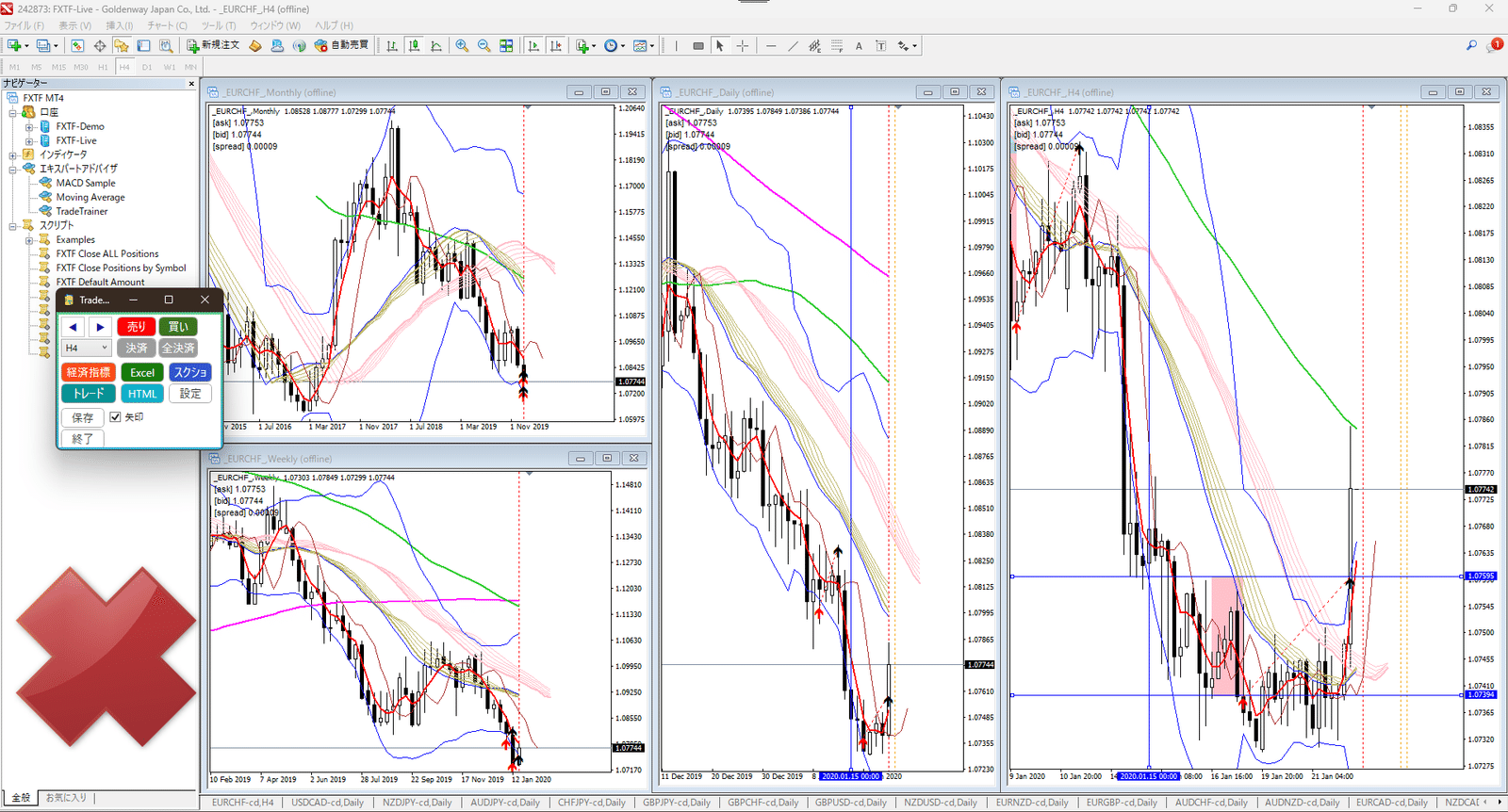Viewport: 1508px width, 812px height.
Task: Open 挿入(I) menu
Action: (120, 25)
